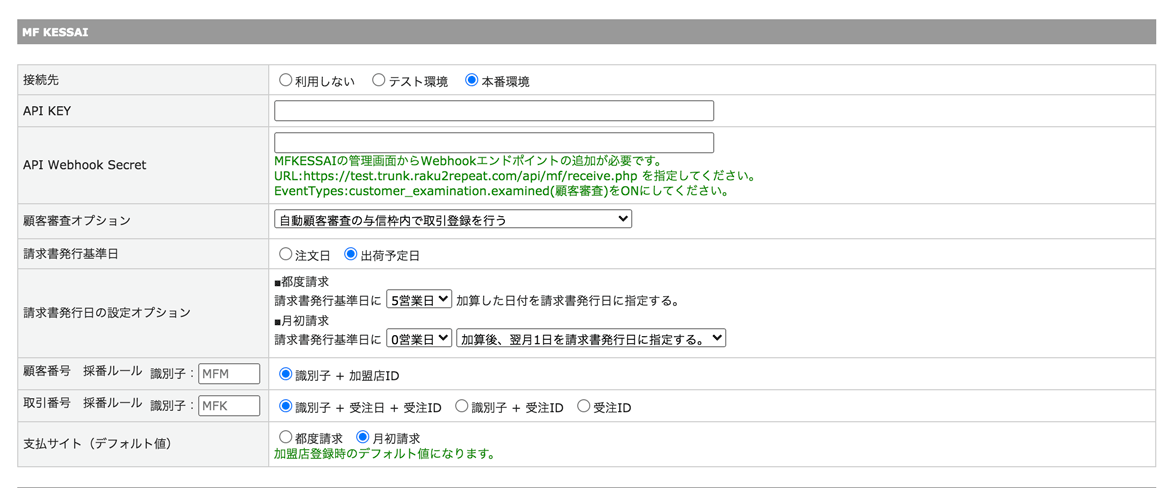
Task: Set payment site default to 月初請求
Action: [363, 437]
